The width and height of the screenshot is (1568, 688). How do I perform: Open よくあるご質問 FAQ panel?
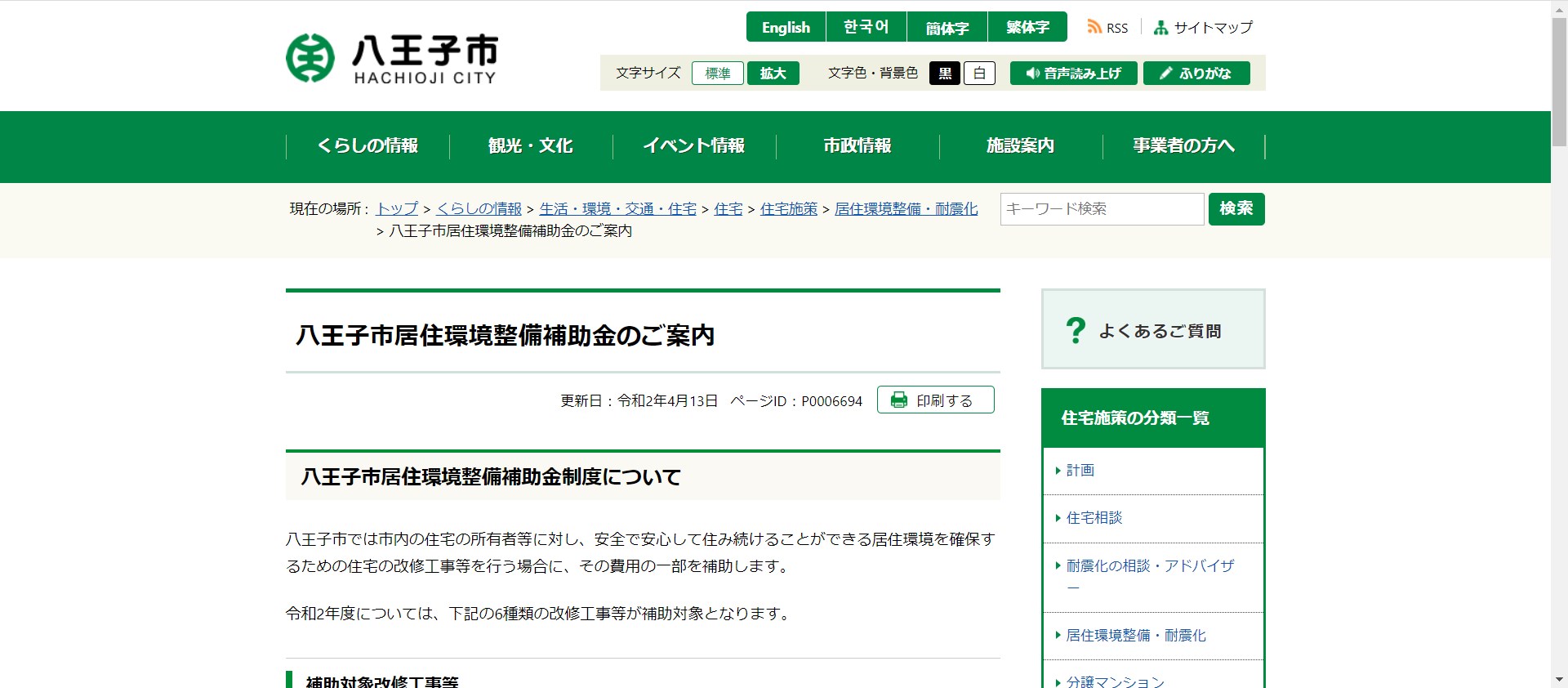click(x=1153, y=329)
